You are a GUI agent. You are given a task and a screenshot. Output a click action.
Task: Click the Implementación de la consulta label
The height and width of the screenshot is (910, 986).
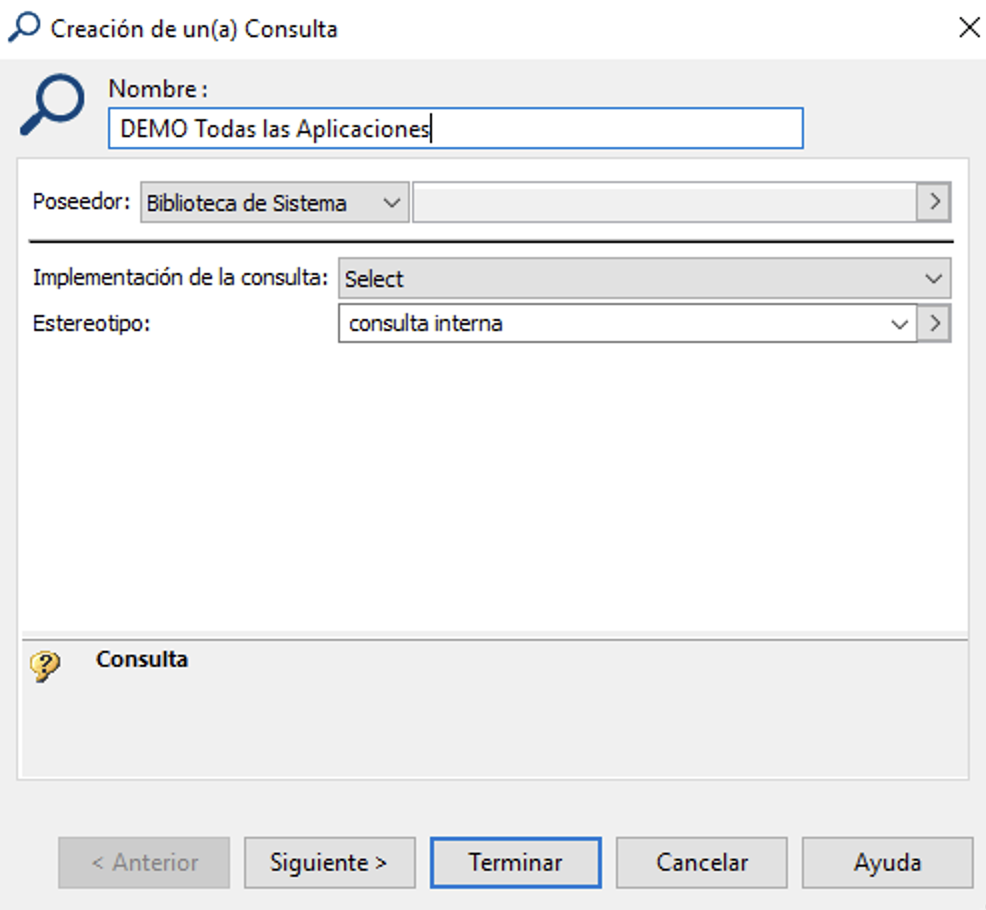180,277
